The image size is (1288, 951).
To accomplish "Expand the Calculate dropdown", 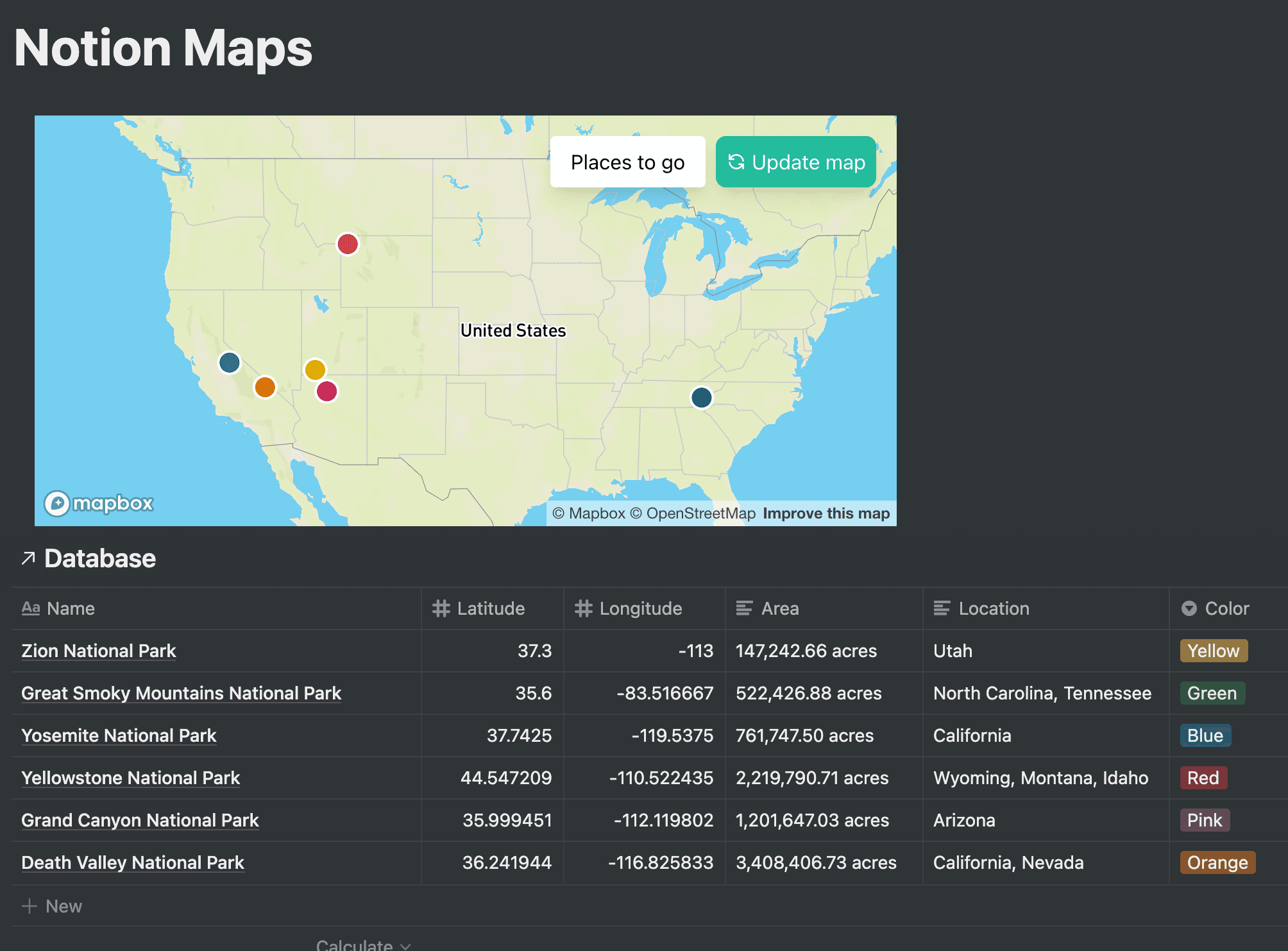I will pos(363,945).
